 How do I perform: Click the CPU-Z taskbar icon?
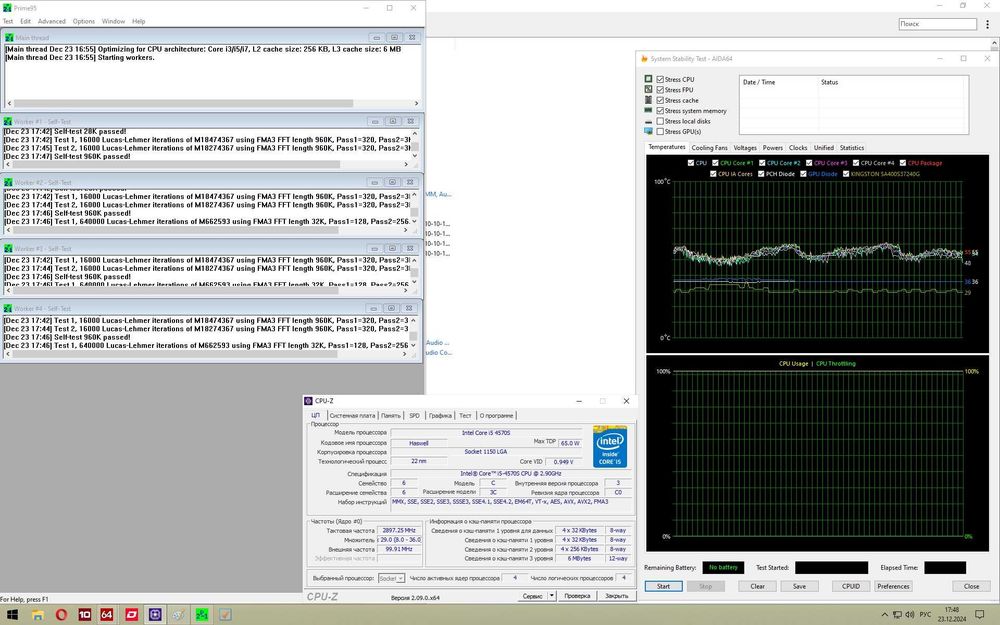tap(155, 614)
